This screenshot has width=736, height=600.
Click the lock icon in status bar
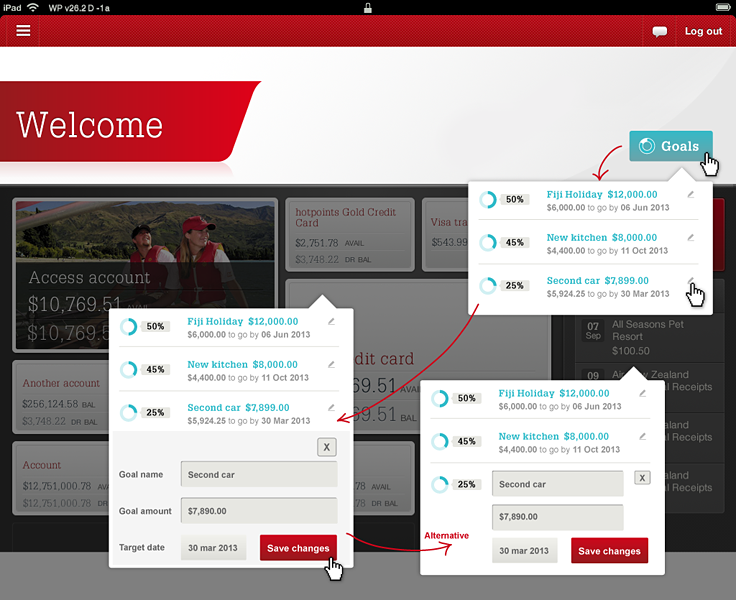[368, 8]
